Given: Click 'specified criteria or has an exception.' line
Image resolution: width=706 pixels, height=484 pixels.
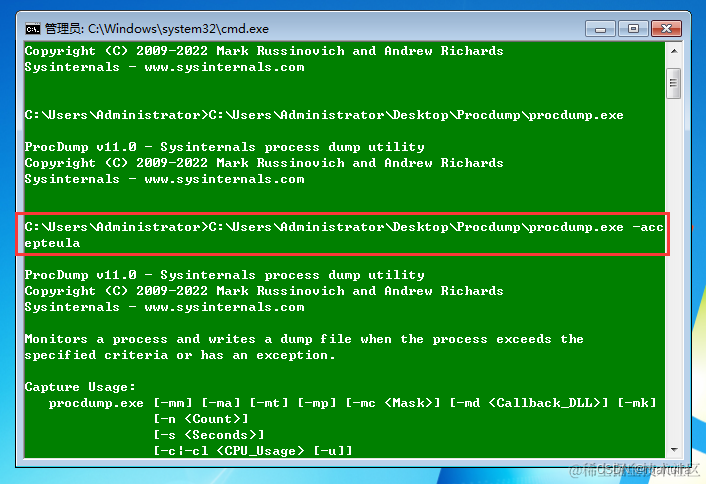Looking at the screenshot, I should pyautogui.click(x=180, y=355).
